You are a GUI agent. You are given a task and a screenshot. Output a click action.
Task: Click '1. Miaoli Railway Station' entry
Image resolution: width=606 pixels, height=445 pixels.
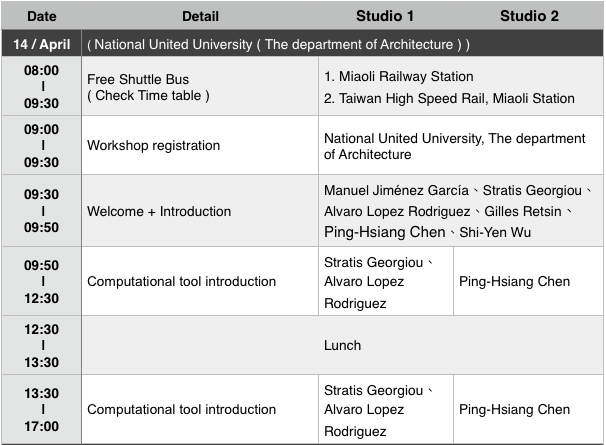click(x=398, y=76)
